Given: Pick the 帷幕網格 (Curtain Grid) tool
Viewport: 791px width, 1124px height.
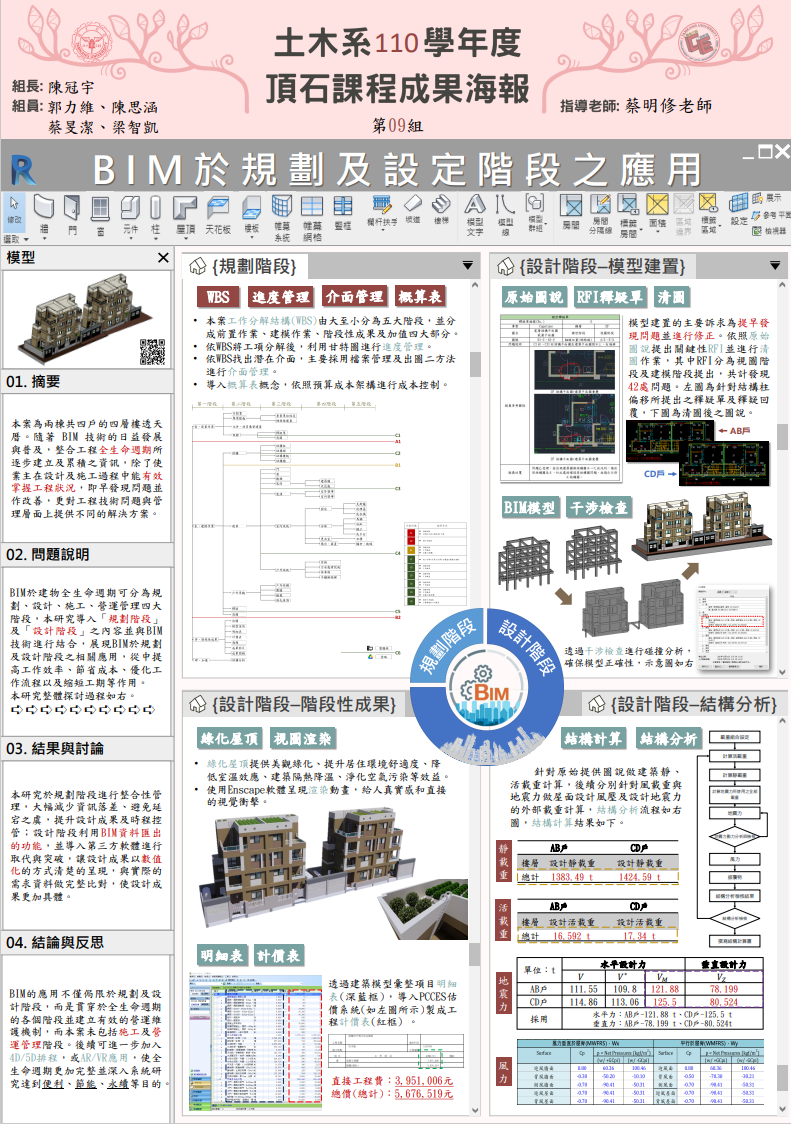Looking at the screenshot, I should pyautogui.click(x=312, y=218).
